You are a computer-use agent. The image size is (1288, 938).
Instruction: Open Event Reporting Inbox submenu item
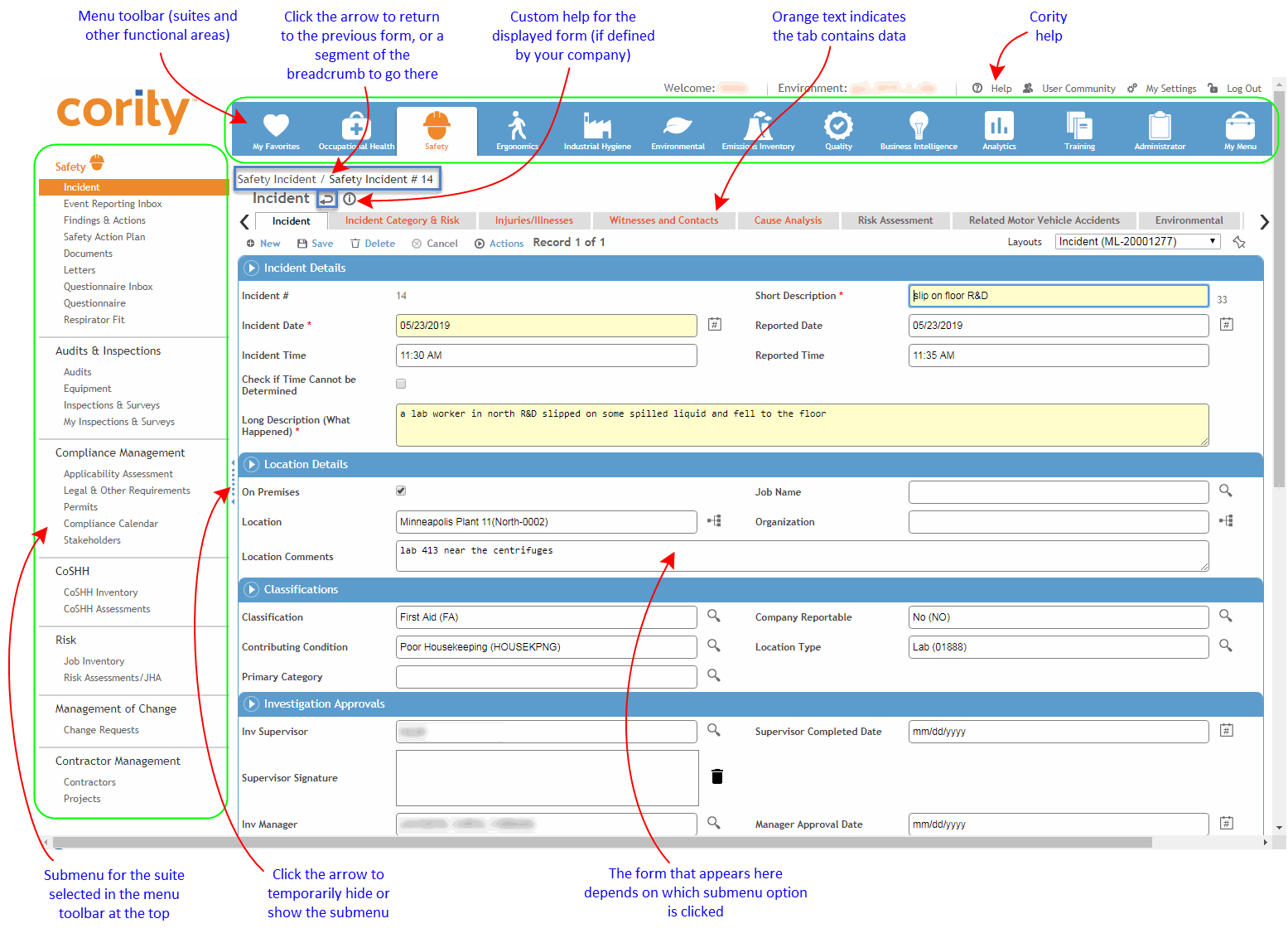click(x=113, y=204)
